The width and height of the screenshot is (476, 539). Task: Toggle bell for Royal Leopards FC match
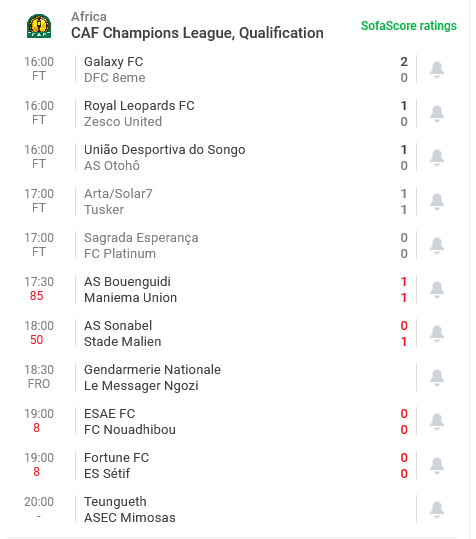[x=437, y=113]
